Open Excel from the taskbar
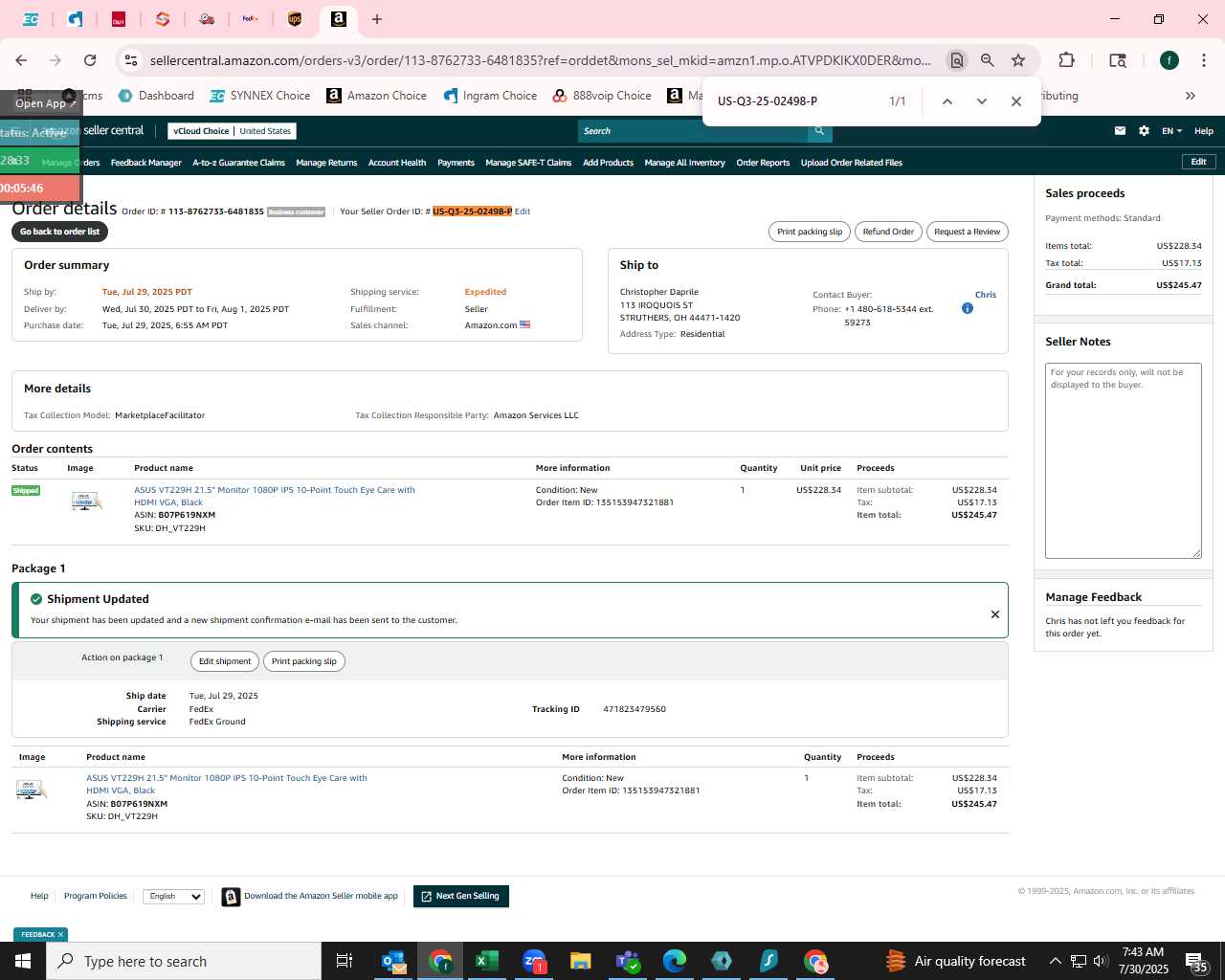 [486, 961]
